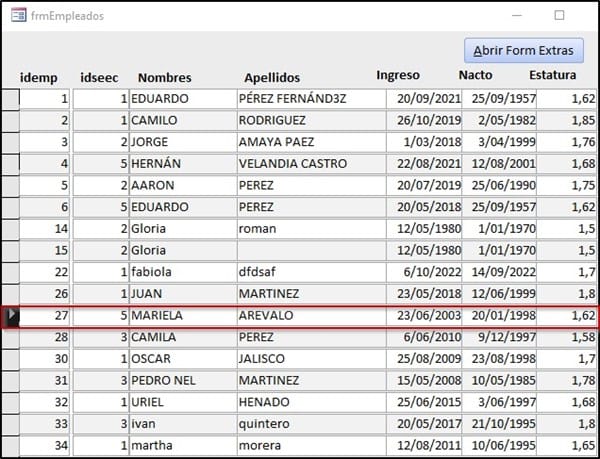This screenshot has height=459, width=600.
Task: Click the frmEmpleados form icon in title bar
Action: [x=17, y=16]
